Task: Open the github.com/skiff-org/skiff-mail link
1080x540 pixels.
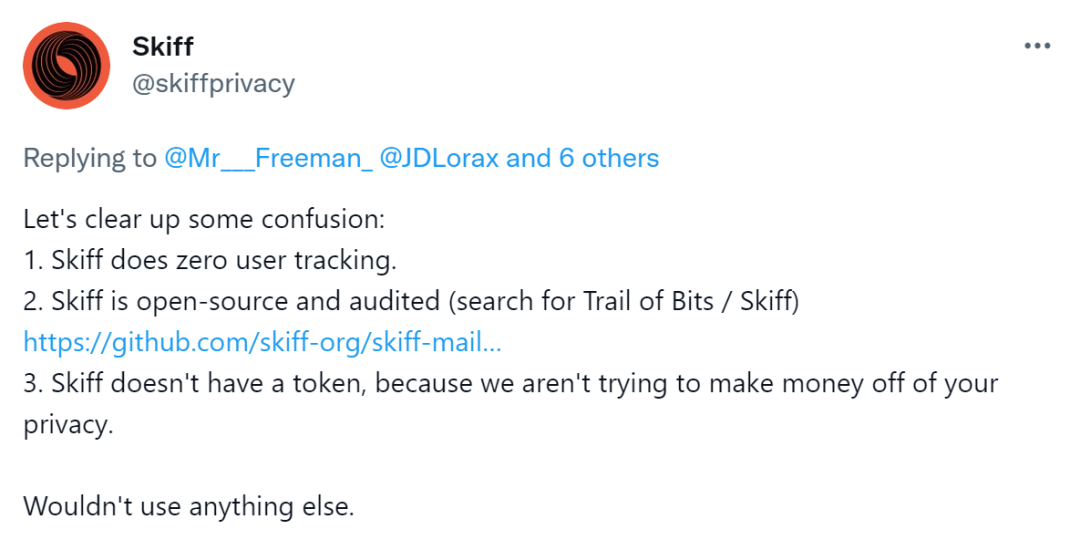Action: pyautogui.click(x=262, y=342)
